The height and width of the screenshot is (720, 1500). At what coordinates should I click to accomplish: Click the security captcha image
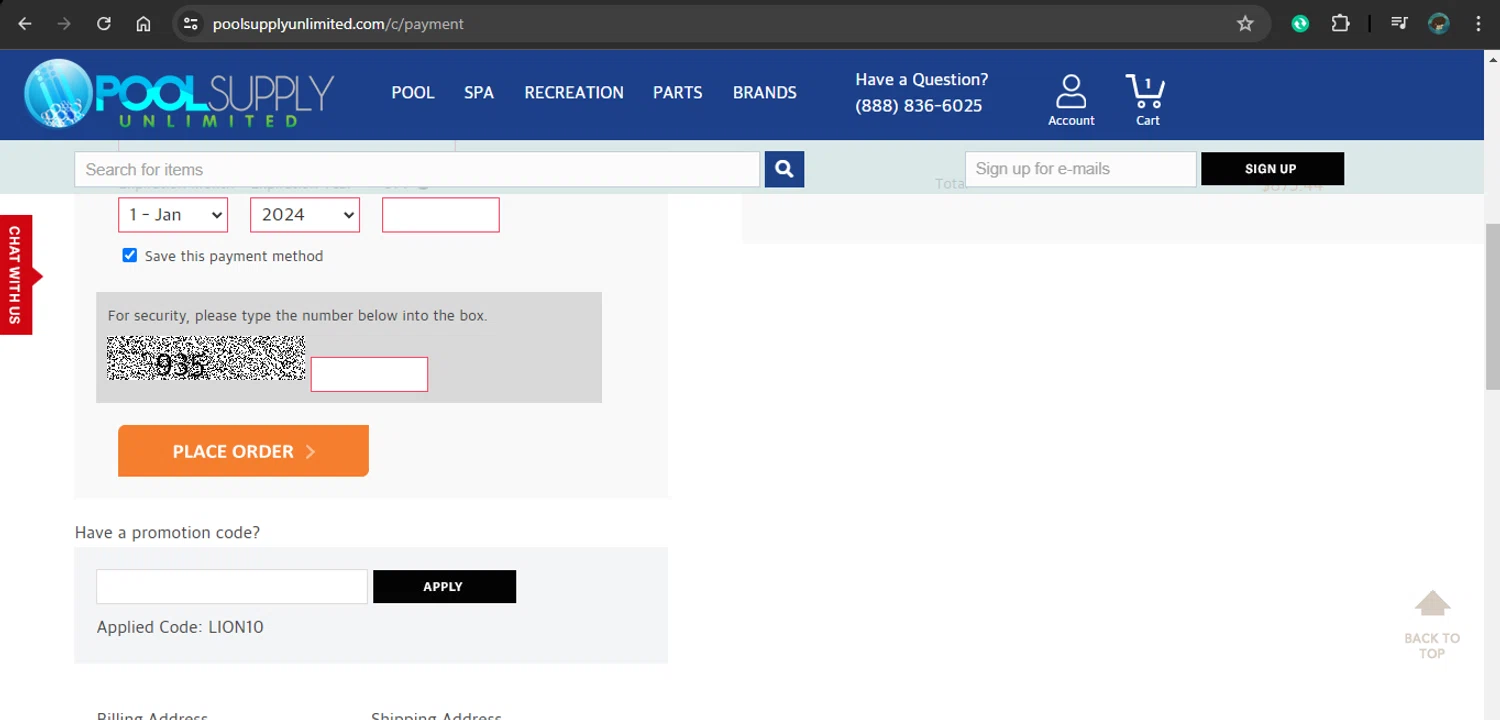point(206,358)
